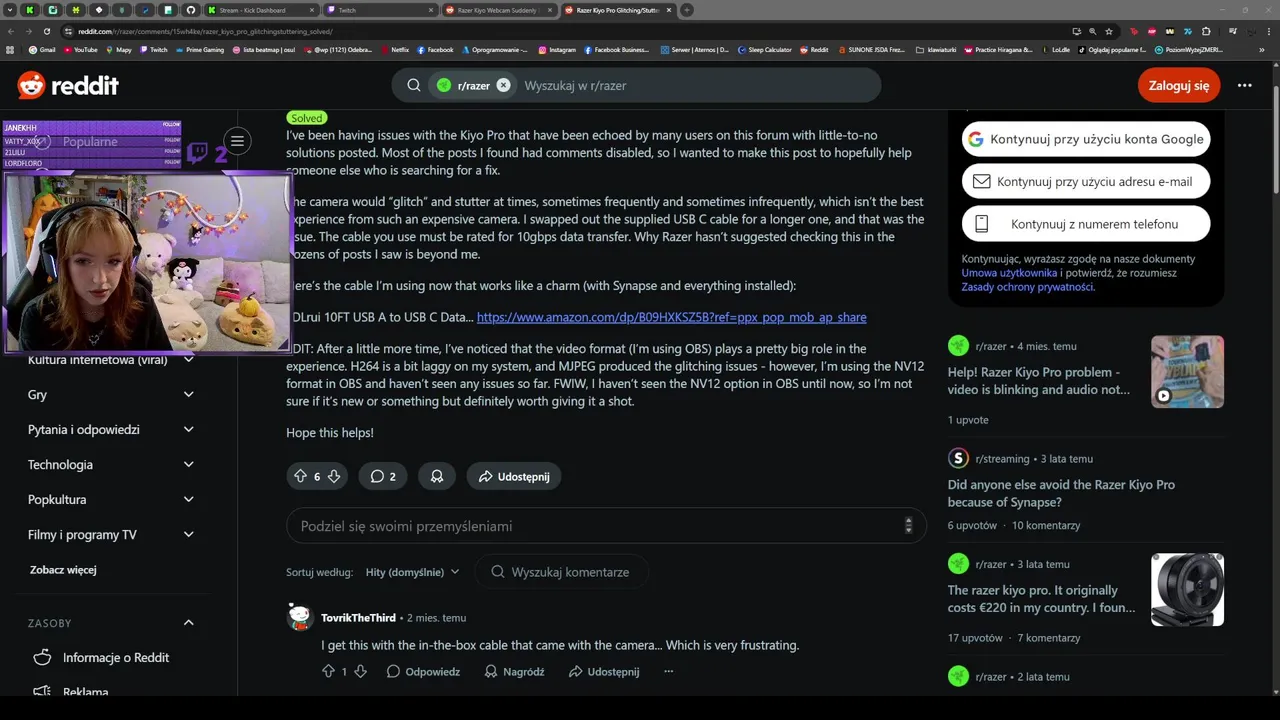This screenshot has width=1280, height=720.
Task: Downvote TovrikTheThird's comment
Action: pyautogui.click(x=360, y=672)
